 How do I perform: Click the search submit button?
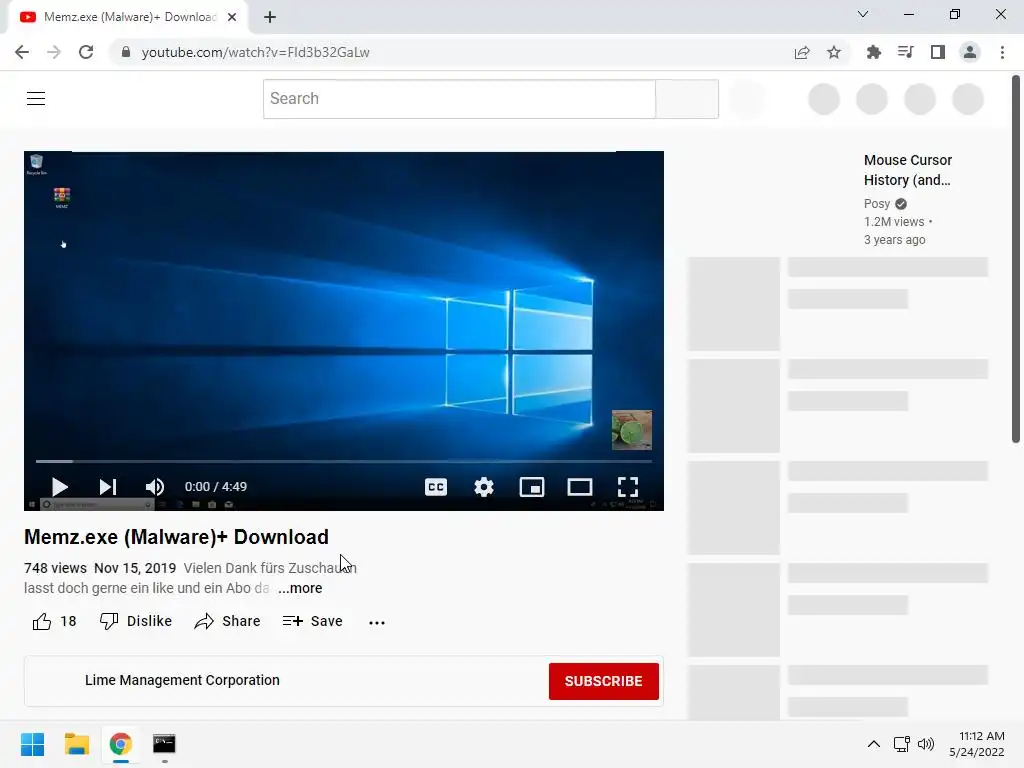(x=687, y=99)
